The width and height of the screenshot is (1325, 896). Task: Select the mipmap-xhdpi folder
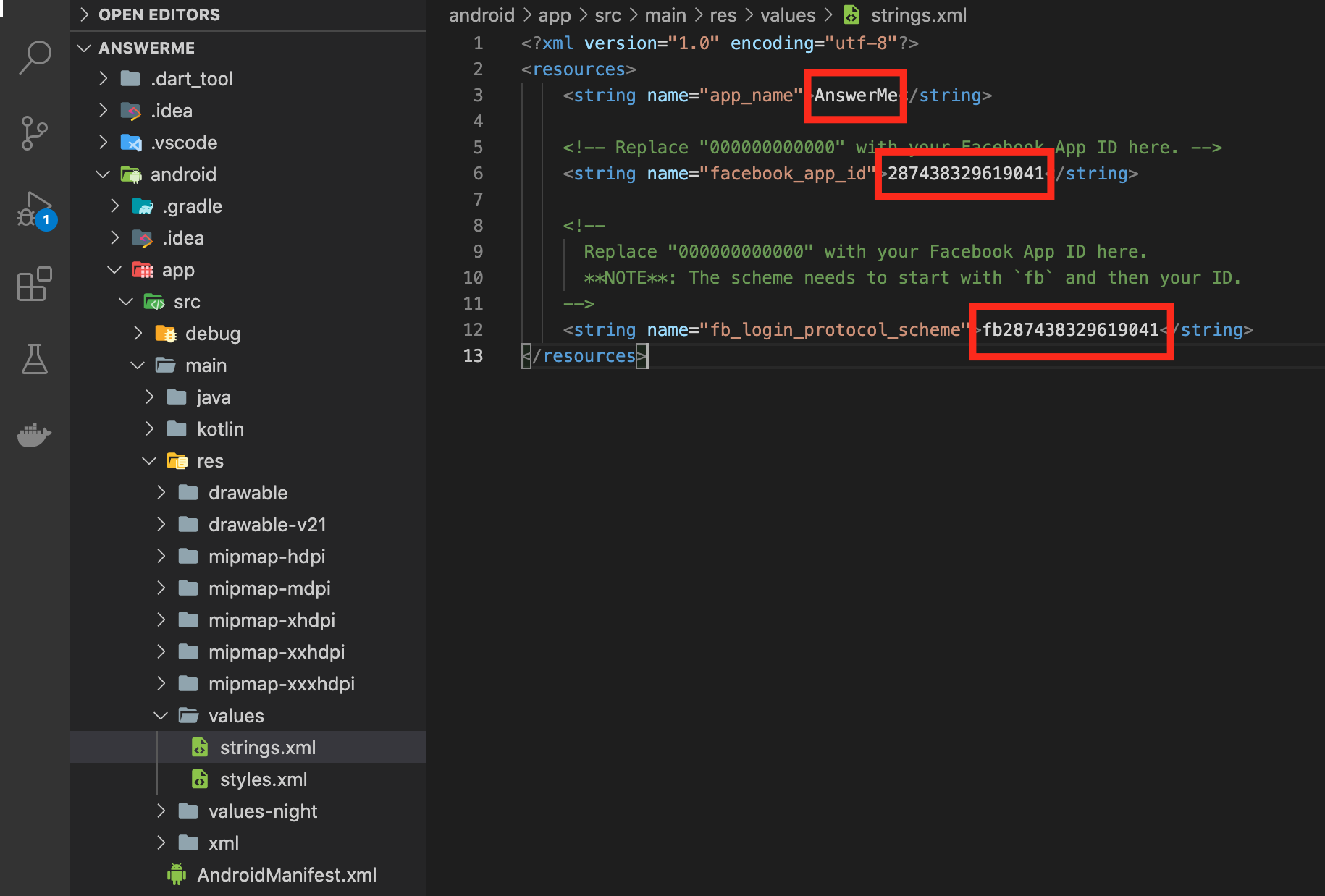[x=248, y=620]
